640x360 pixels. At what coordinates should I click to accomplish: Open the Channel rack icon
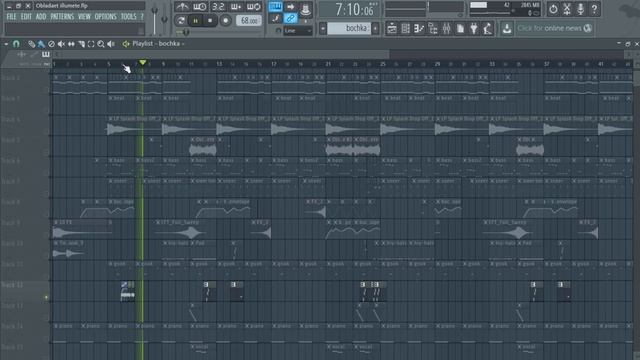(x=405, y=29)
